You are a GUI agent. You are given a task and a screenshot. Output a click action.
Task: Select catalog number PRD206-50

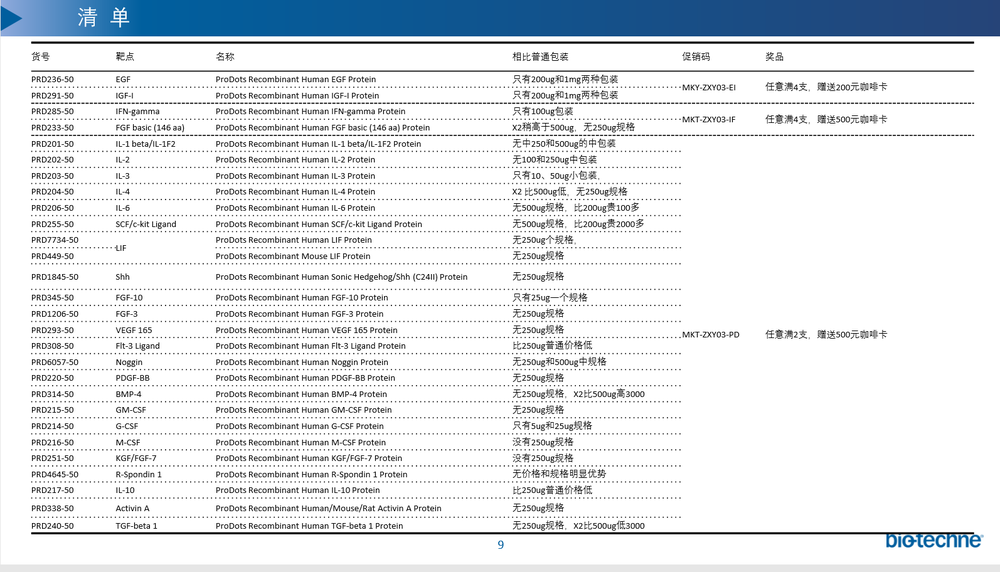(x=52, y=209)
